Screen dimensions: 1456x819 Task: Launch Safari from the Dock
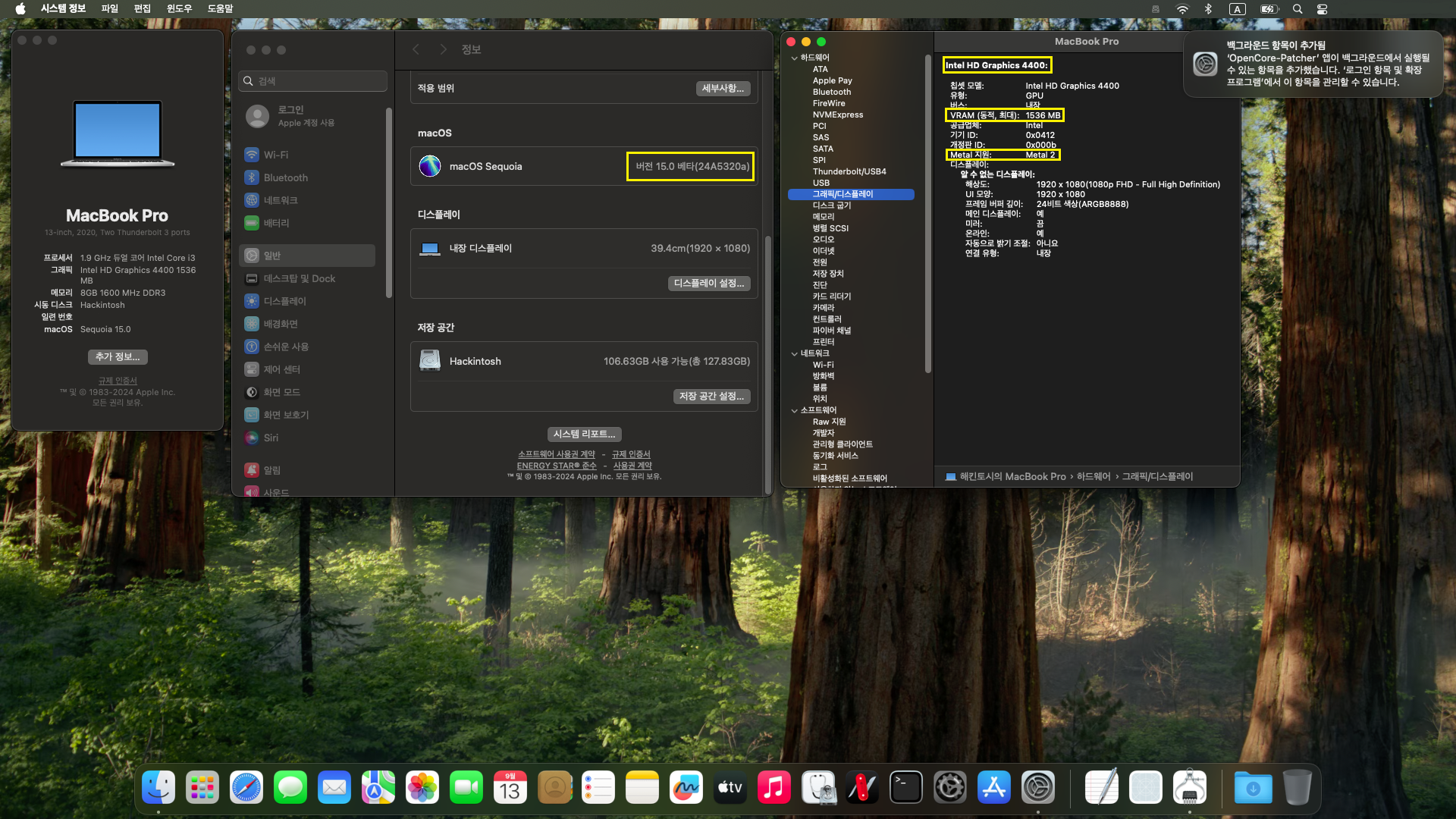[246, 788]
